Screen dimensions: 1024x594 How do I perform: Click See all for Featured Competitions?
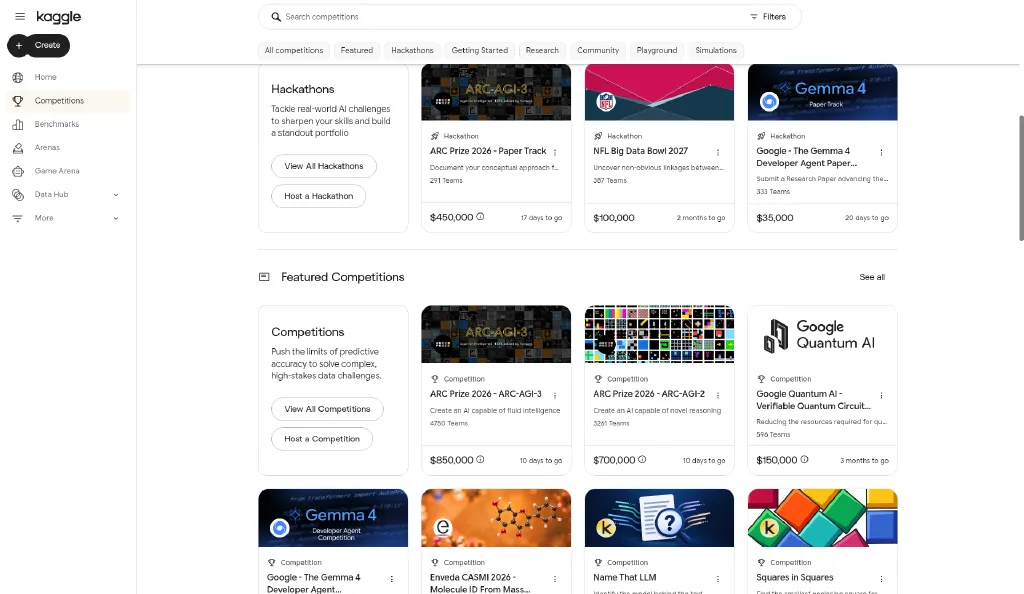tap(872, 277)
